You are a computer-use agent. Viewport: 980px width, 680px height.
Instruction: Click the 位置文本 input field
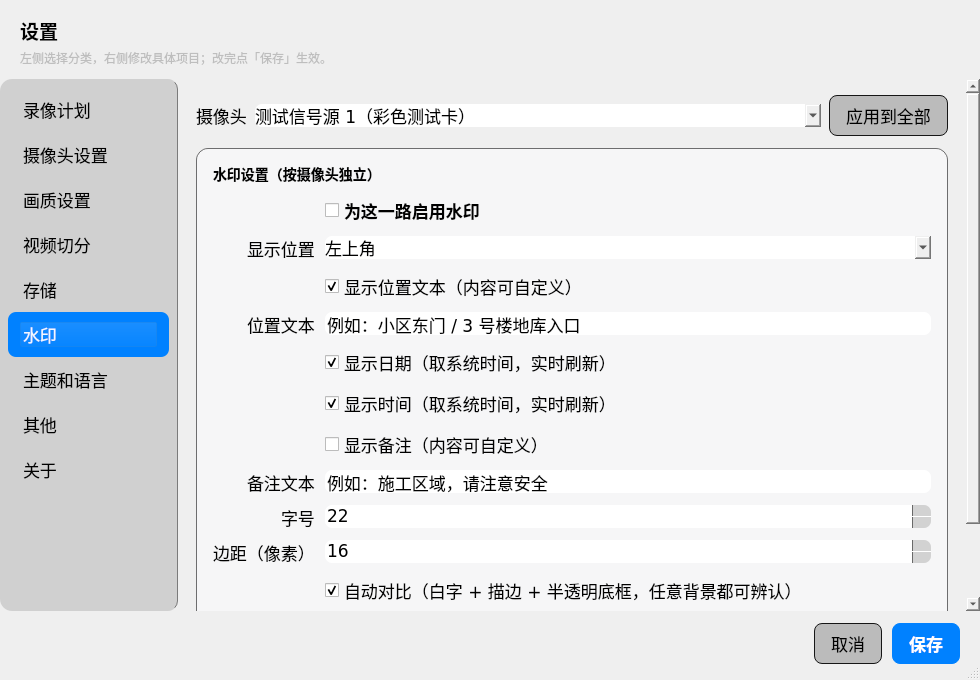(x=628, y=324)
